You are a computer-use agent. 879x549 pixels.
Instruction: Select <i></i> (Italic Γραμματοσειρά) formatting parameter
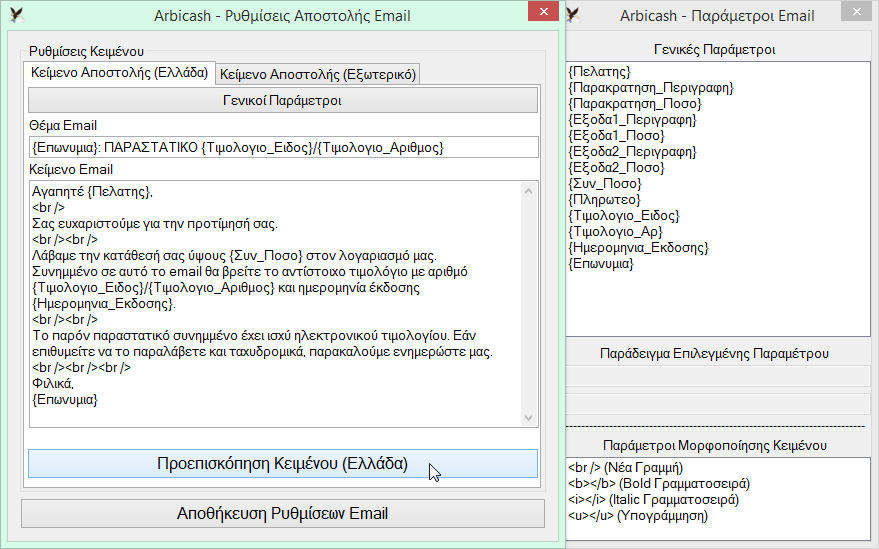pos(653,500)
